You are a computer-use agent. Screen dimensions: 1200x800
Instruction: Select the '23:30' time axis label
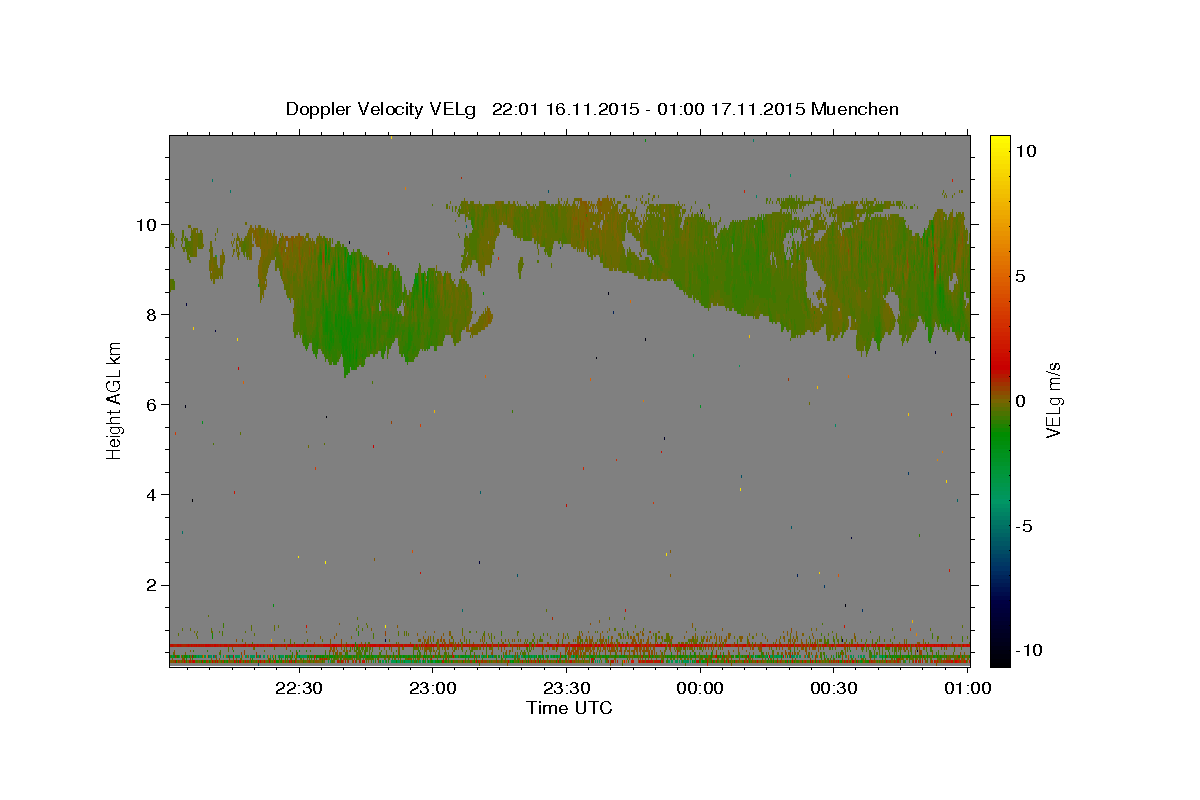[566, 688]
